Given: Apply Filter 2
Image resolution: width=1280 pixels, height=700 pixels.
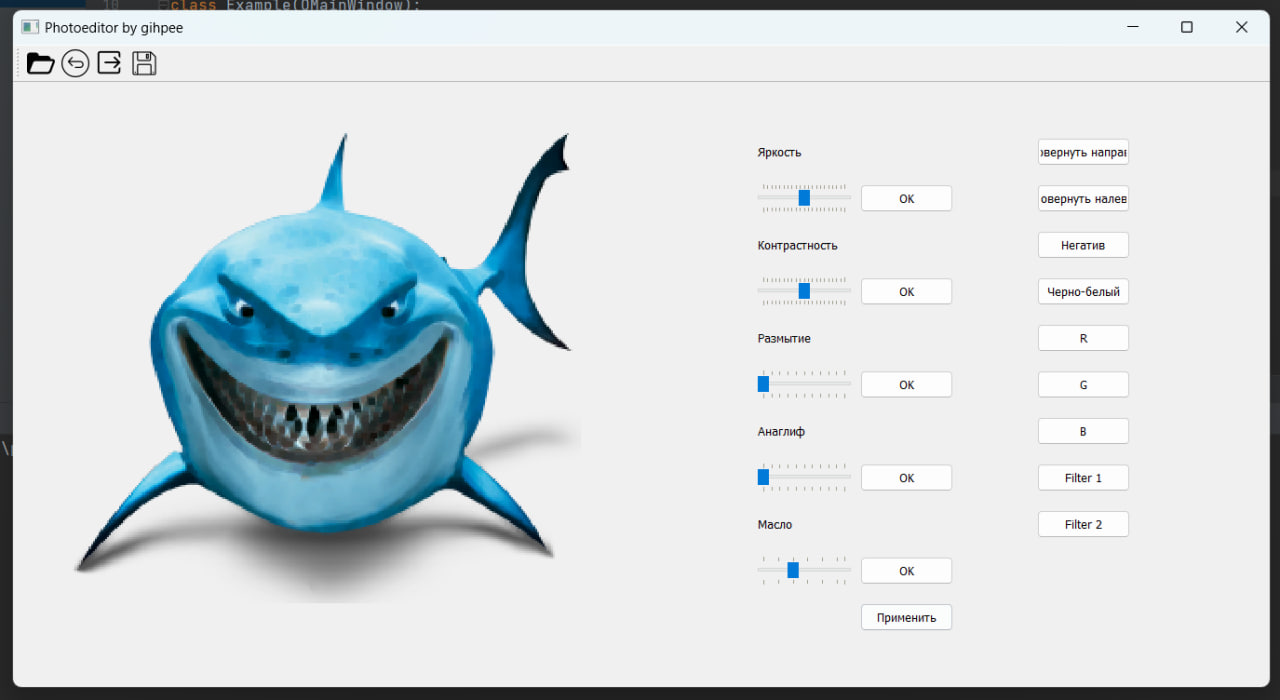Looking at the screenshot, I should tap(1083, 524).
